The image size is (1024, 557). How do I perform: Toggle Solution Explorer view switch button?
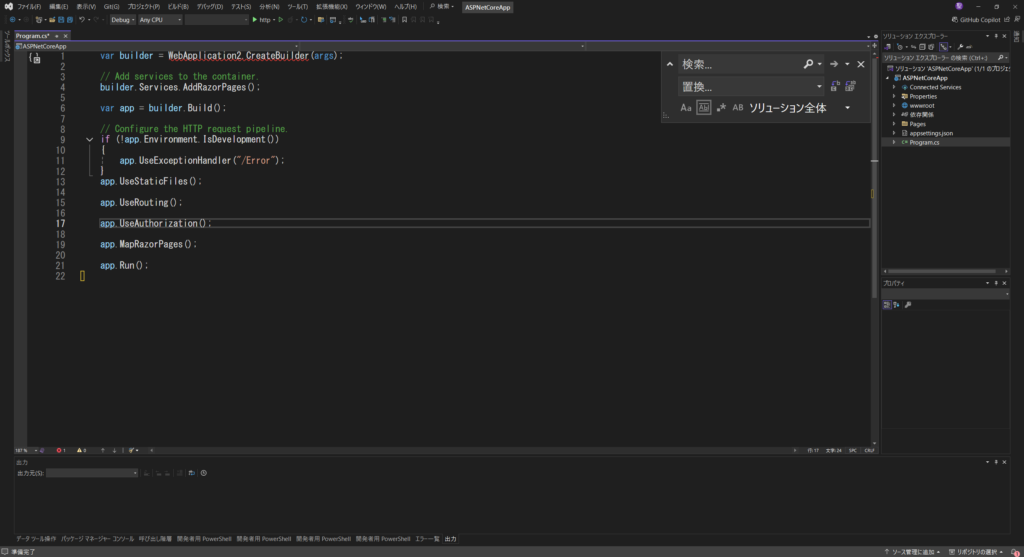tap(888, 47)
